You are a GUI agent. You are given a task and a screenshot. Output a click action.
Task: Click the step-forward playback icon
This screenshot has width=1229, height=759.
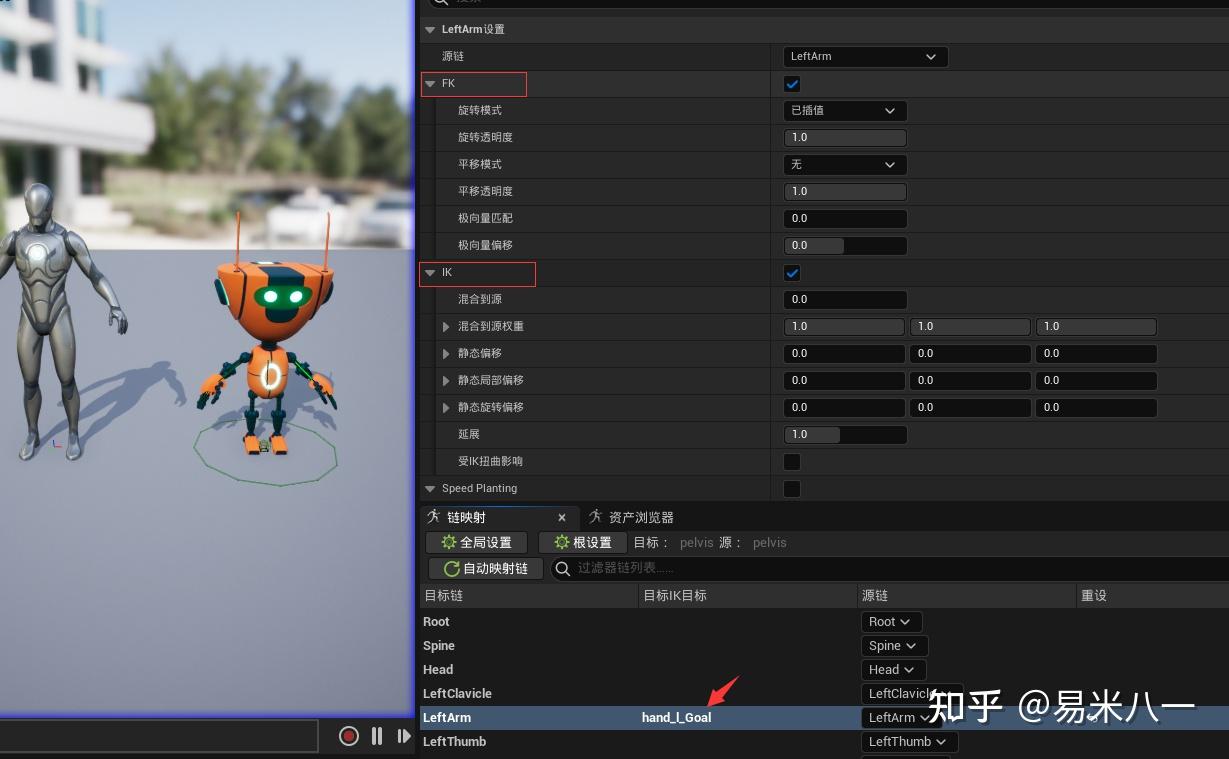tap(403, 736)
